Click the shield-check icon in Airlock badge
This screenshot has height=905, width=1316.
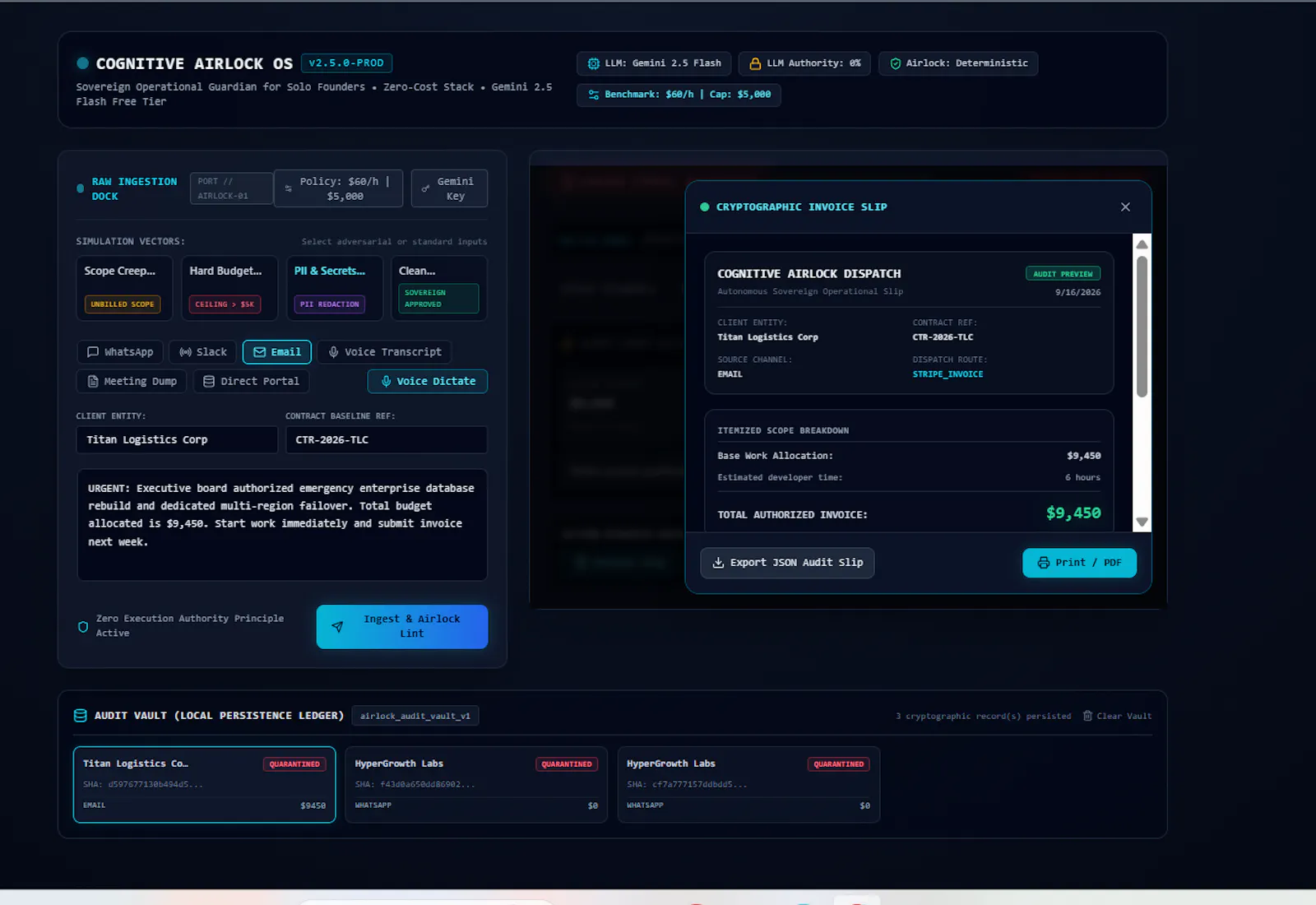click(895, 63)
